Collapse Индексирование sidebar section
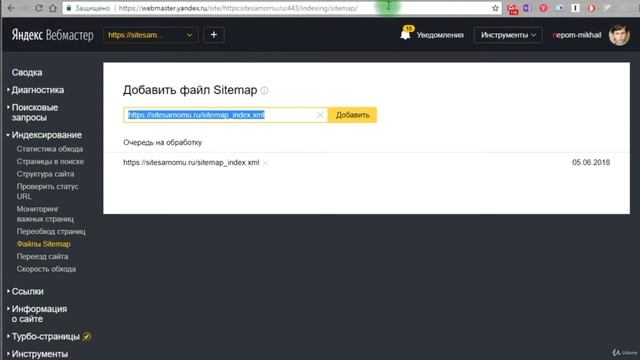Viewport: 640px width, 360px height. tap(47, 135)
